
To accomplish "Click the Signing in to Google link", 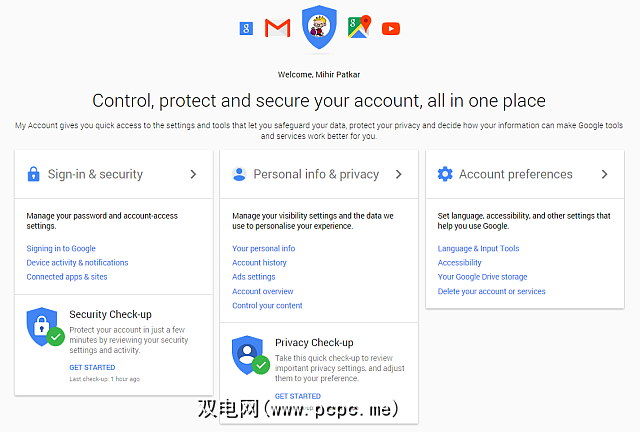I will [61, 248].
